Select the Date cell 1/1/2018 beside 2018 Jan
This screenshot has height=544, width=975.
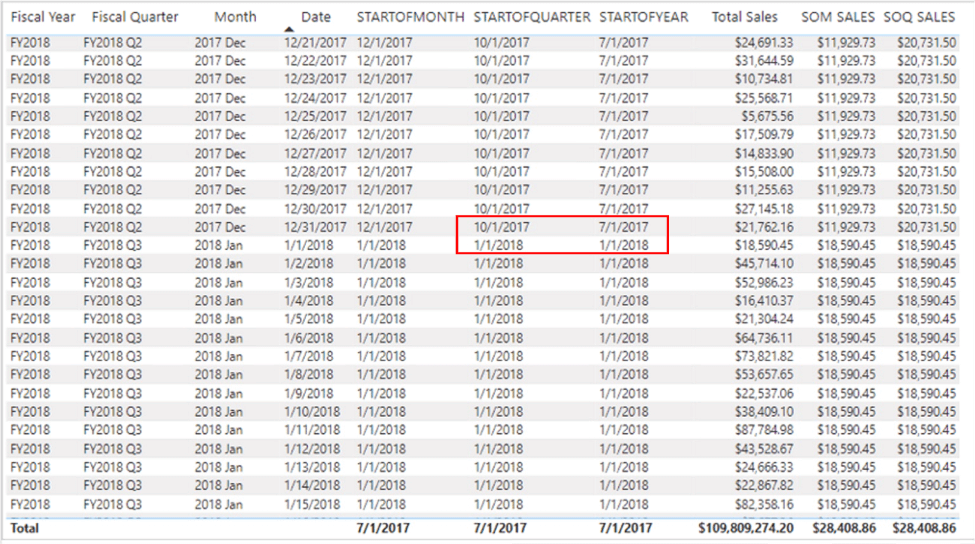(x=309, y=245)
